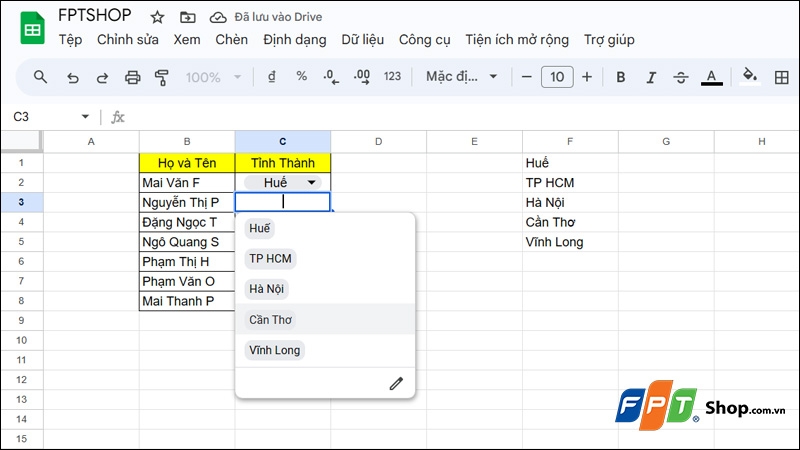800x450 pixels.
Task: Toggle bold formatting
Action: 620,77
